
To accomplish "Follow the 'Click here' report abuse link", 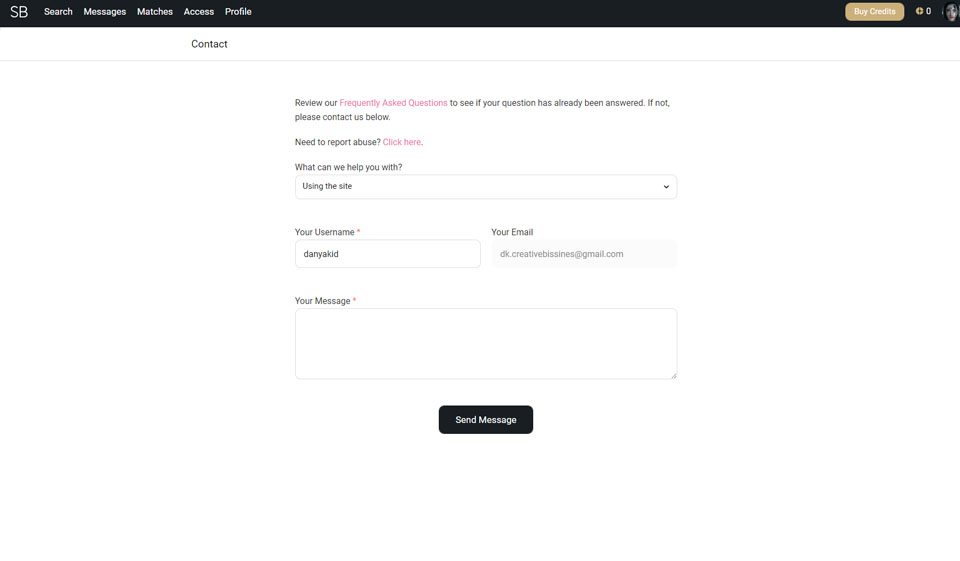I will tap(401, 143).
